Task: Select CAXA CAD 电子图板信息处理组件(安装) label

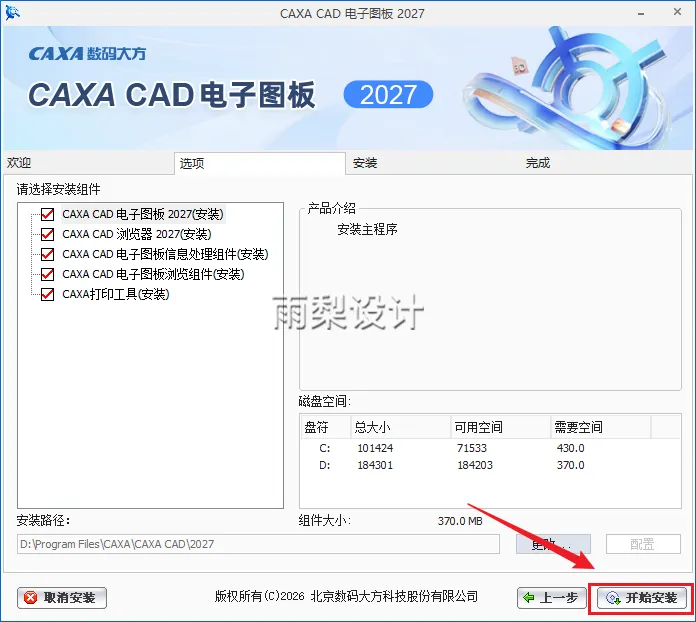Action: coord(165,254)
